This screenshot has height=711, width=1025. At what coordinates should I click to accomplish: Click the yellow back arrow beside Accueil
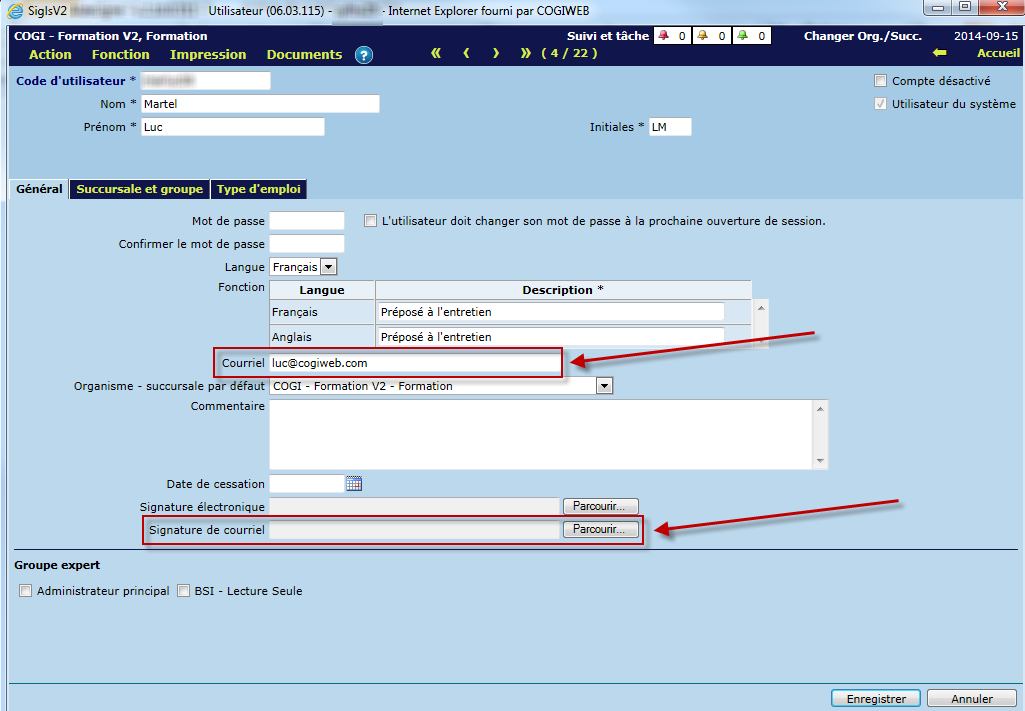(939, 54)
